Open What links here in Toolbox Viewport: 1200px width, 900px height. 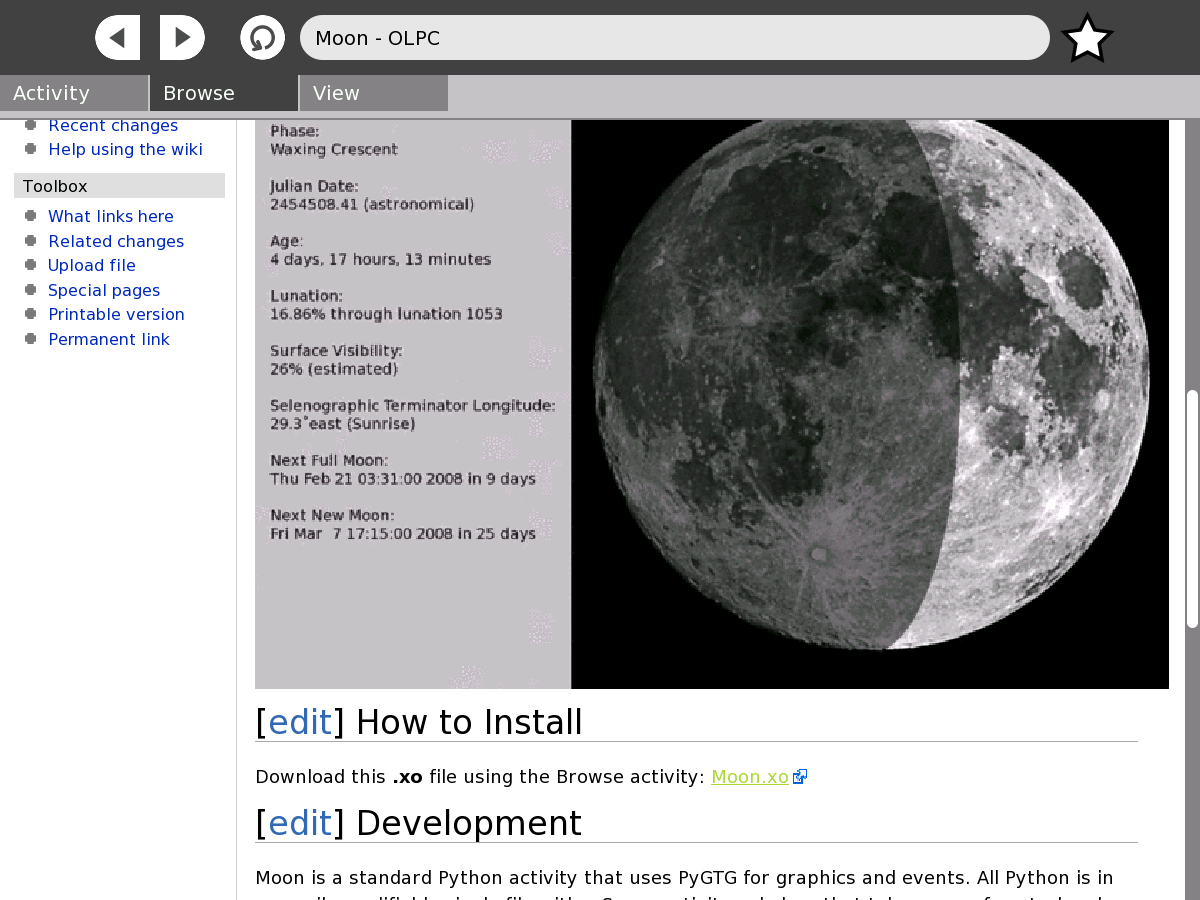pyautogui.click(x=111, y=216)
